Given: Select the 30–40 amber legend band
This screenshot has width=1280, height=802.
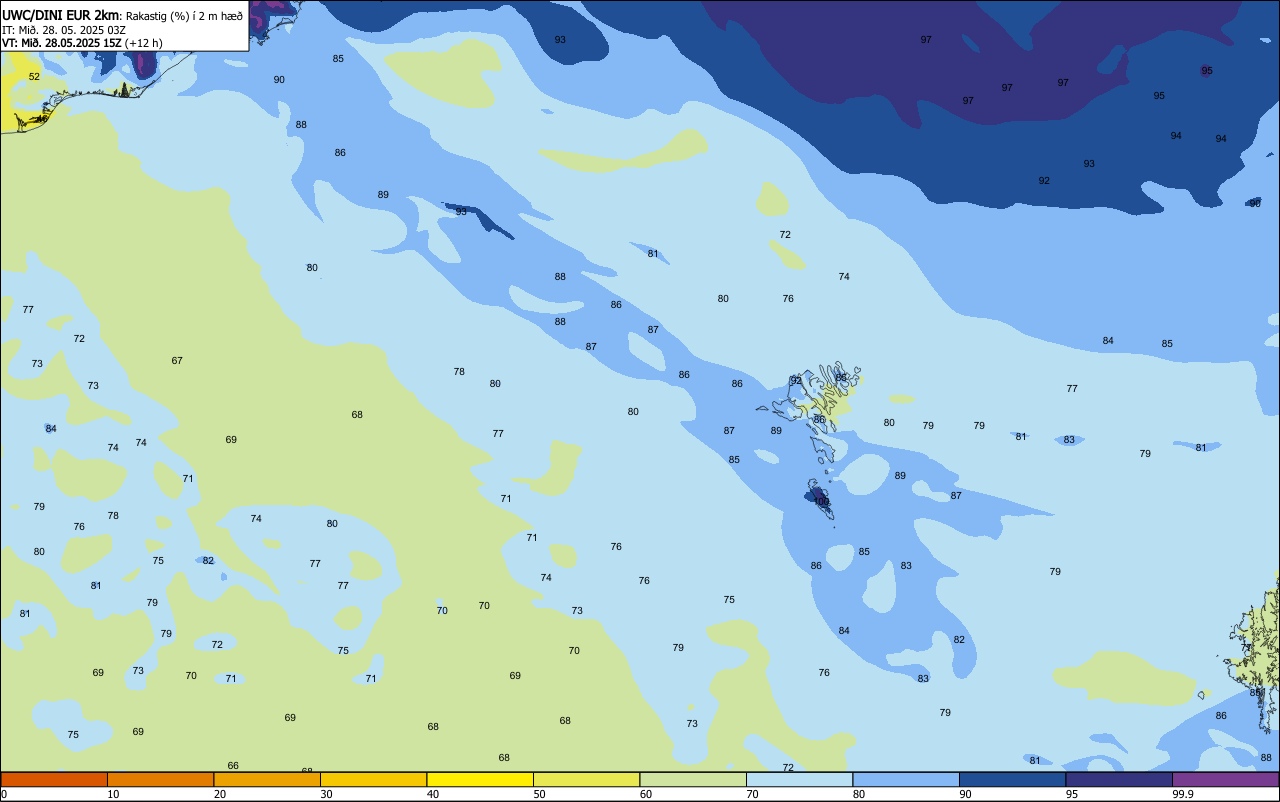Looking at the screenshot, I should pyautogui.click(x=373, y=779).
